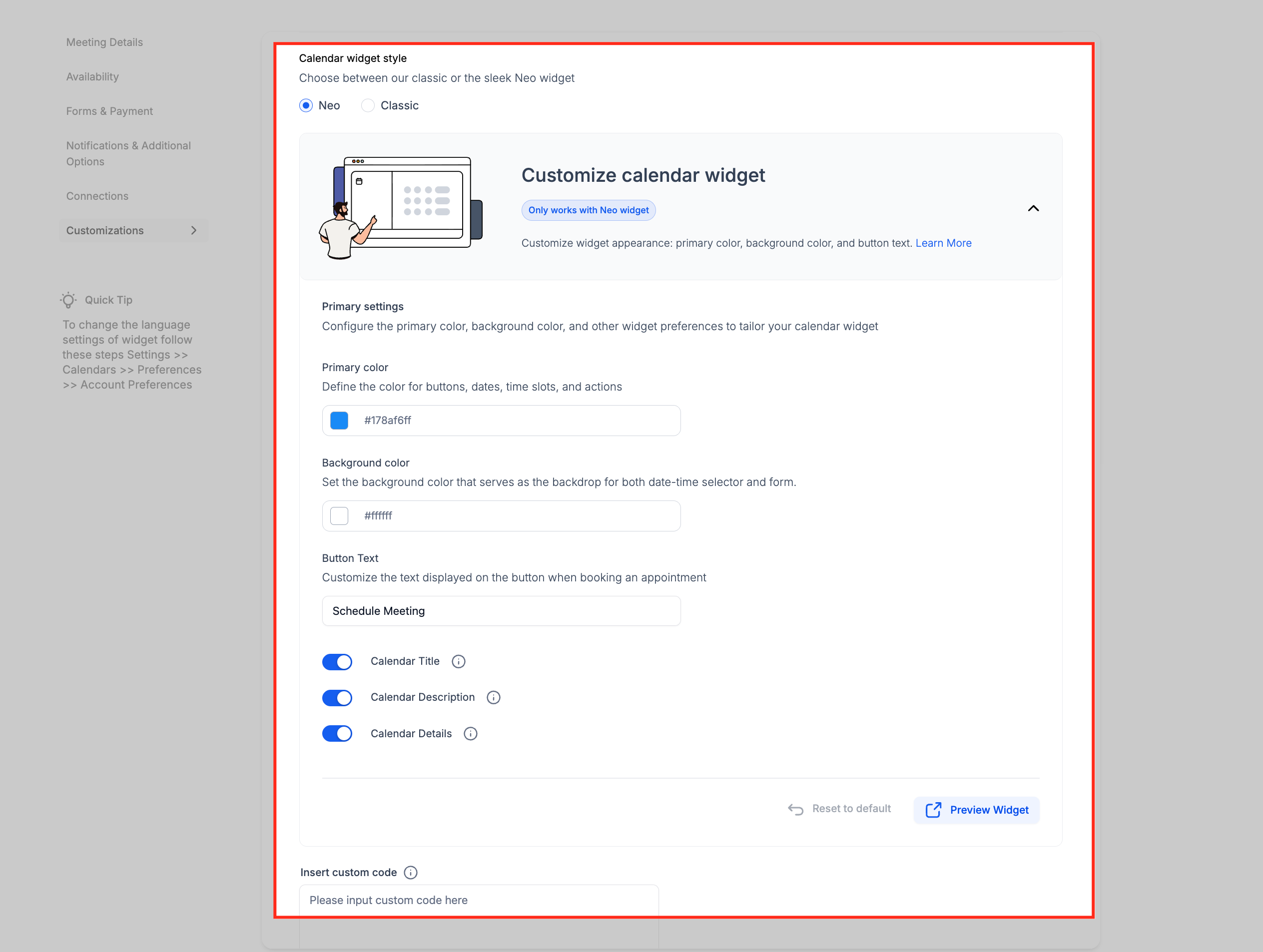Click the Insert custom code info icon
The width and height of the screenshot is (1263, 952).
point(410,873)
